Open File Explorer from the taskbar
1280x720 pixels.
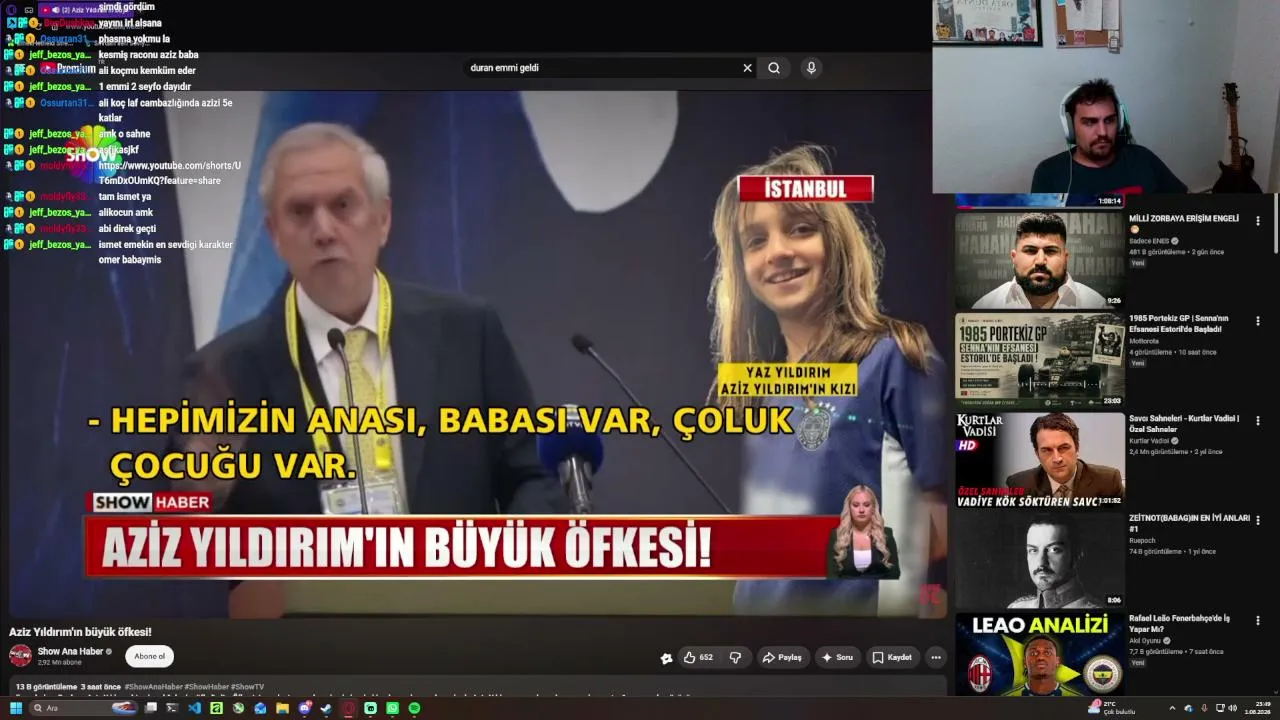point(283,708)
